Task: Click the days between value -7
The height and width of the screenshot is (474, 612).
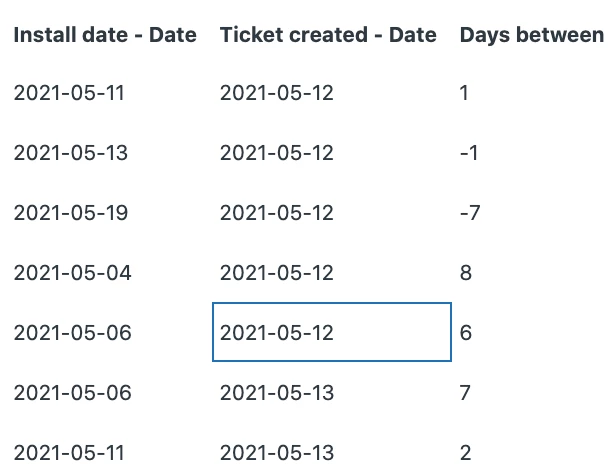Action: pos(470,213)
